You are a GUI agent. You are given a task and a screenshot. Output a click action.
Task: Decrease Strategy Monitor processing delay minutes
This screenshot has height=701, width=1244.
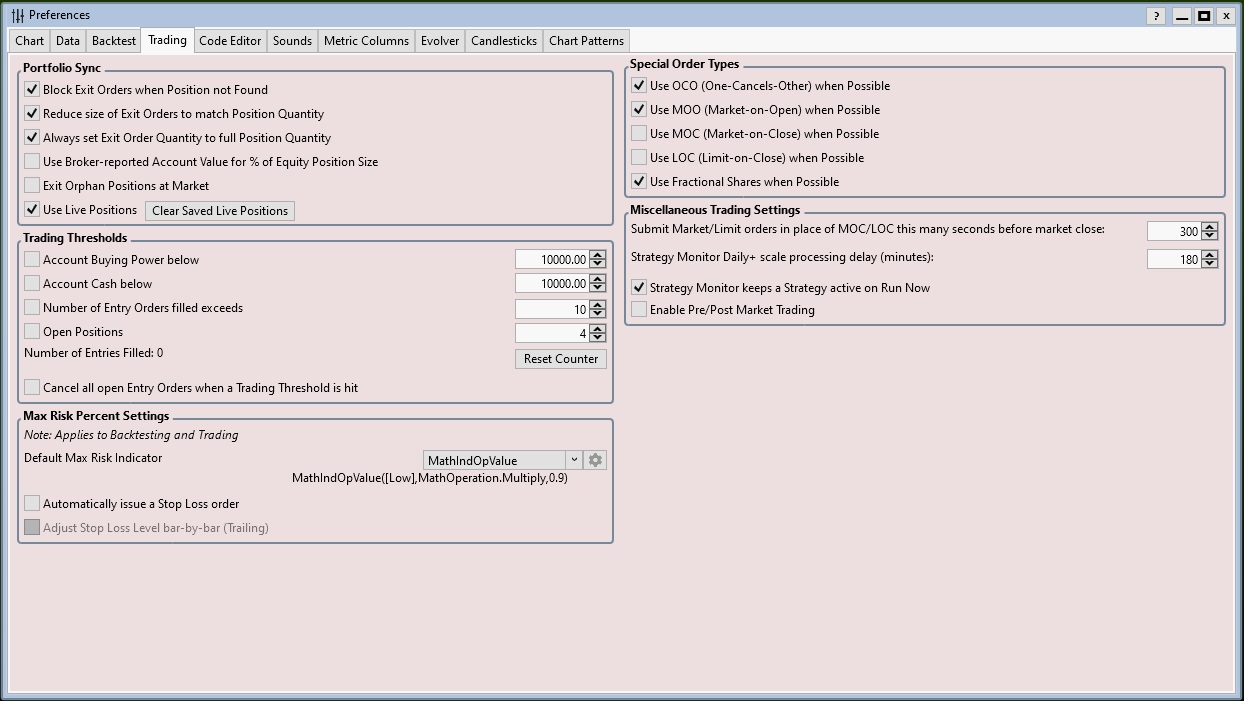coord(1209,263)
